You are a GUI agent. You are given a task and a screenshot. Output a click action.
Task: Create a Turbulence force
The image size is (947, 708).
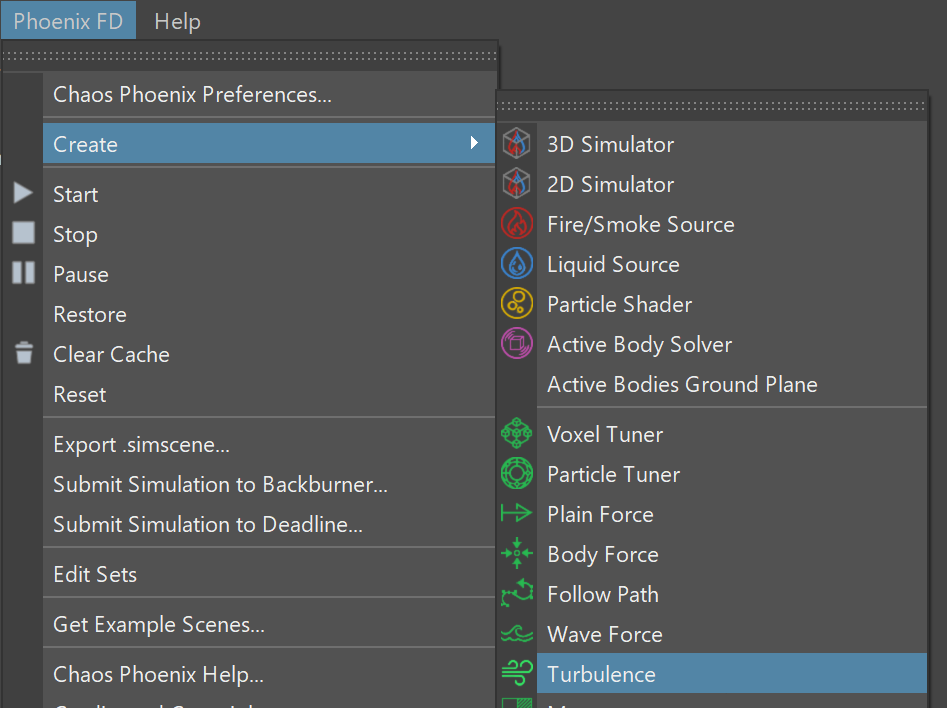coord(731,673)
